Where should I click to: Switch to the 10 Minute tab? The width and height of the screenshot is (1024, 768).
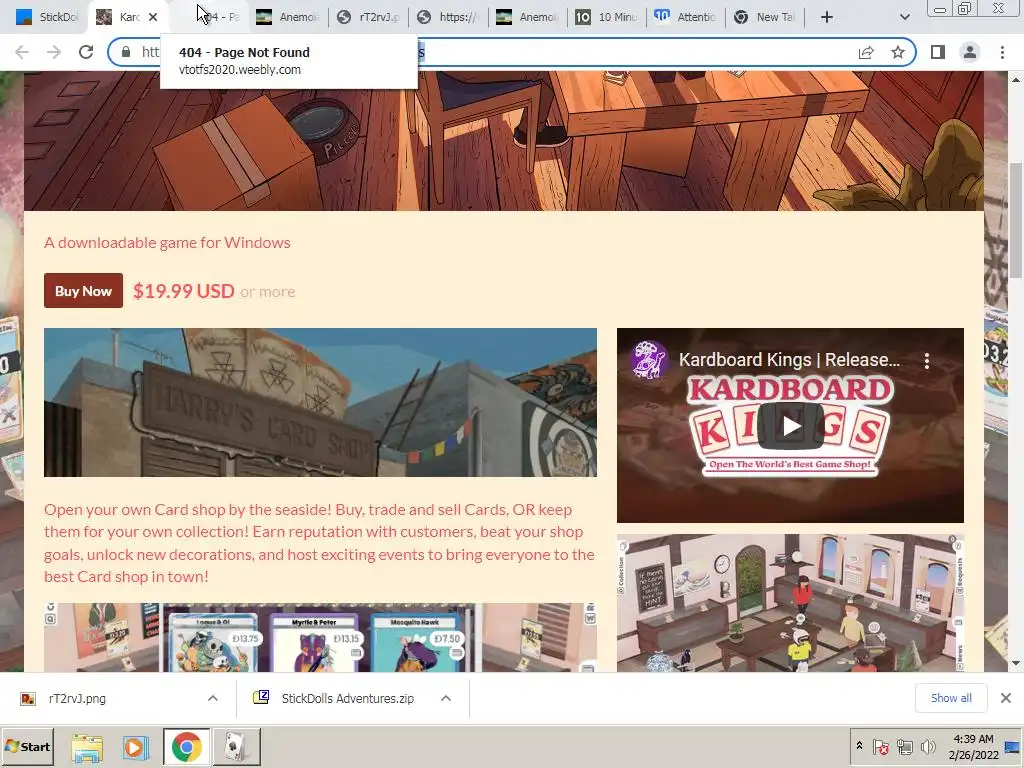click(x=607, y=17)
